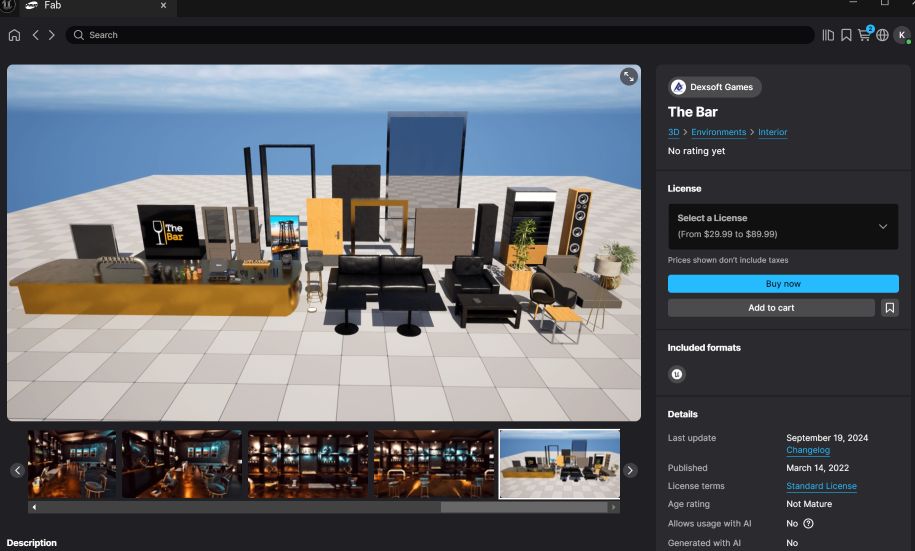
Task: Expand the Select a License dropdown
Action: click(783, 226)
